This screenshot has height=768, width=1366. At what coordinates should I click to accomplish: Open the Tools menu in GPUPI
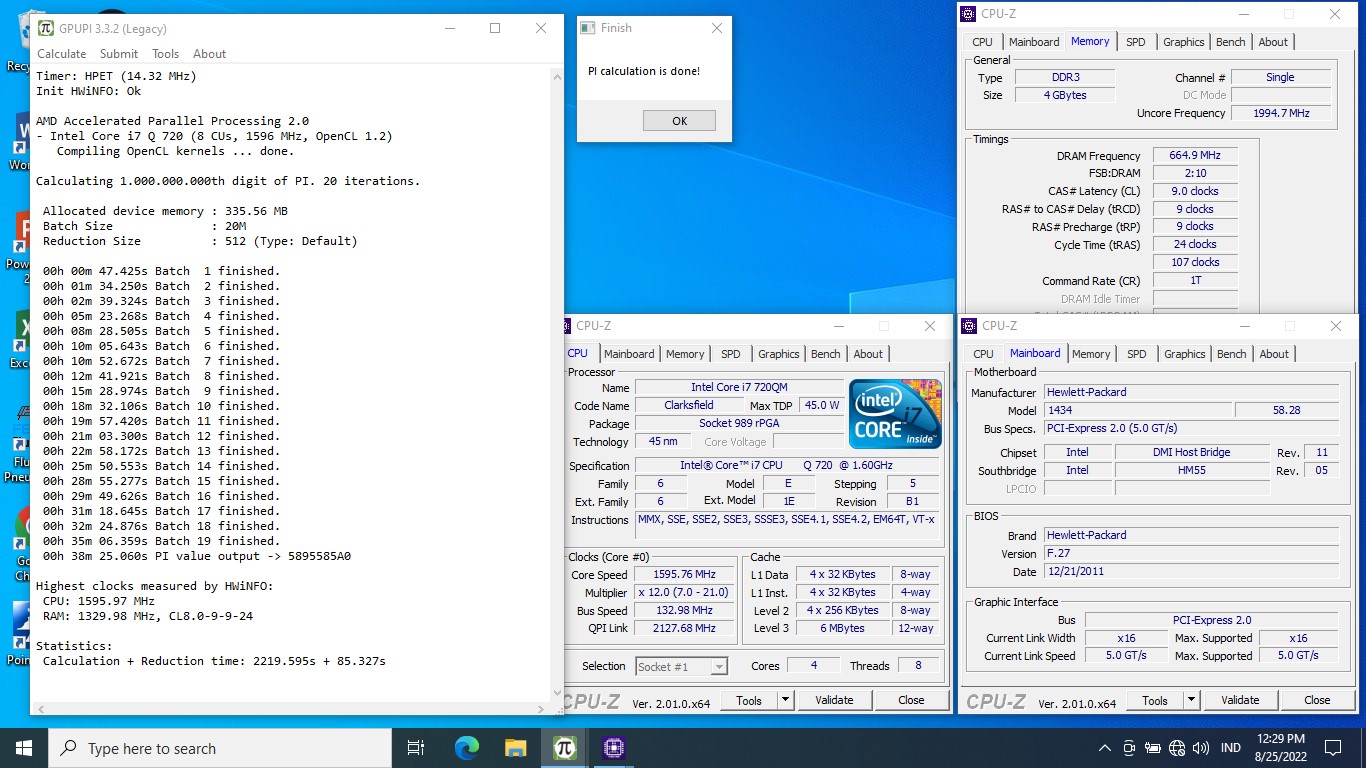(166, 54)
